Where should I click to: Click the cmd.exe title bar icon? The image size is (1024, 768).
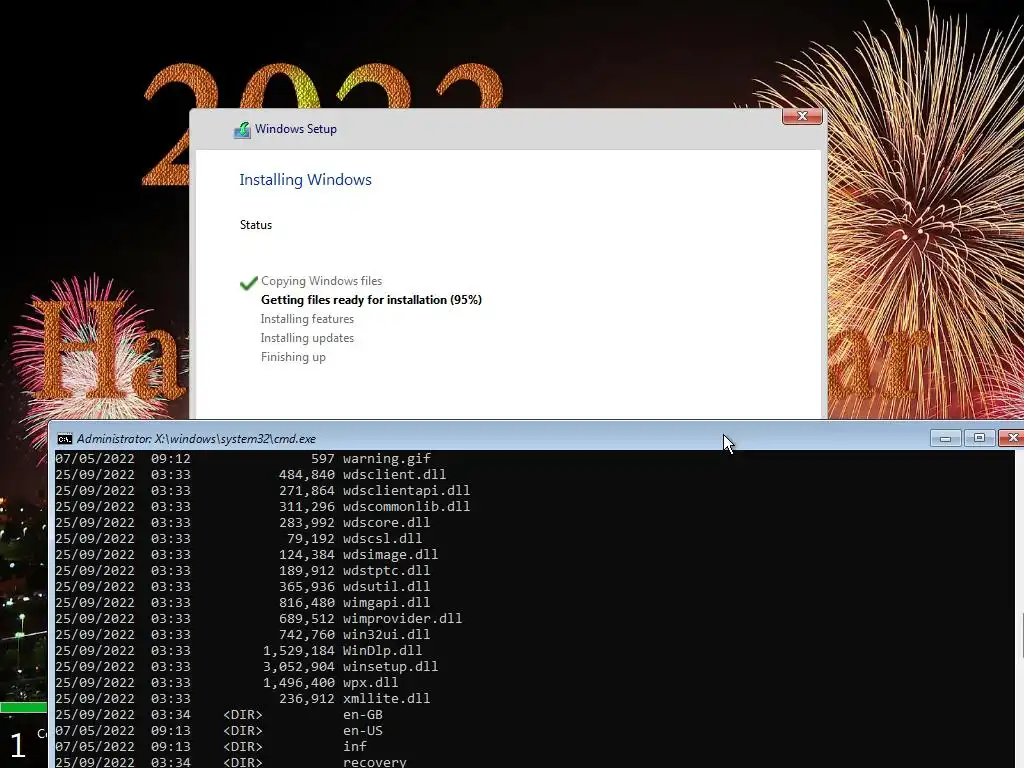tap(65, 439)
